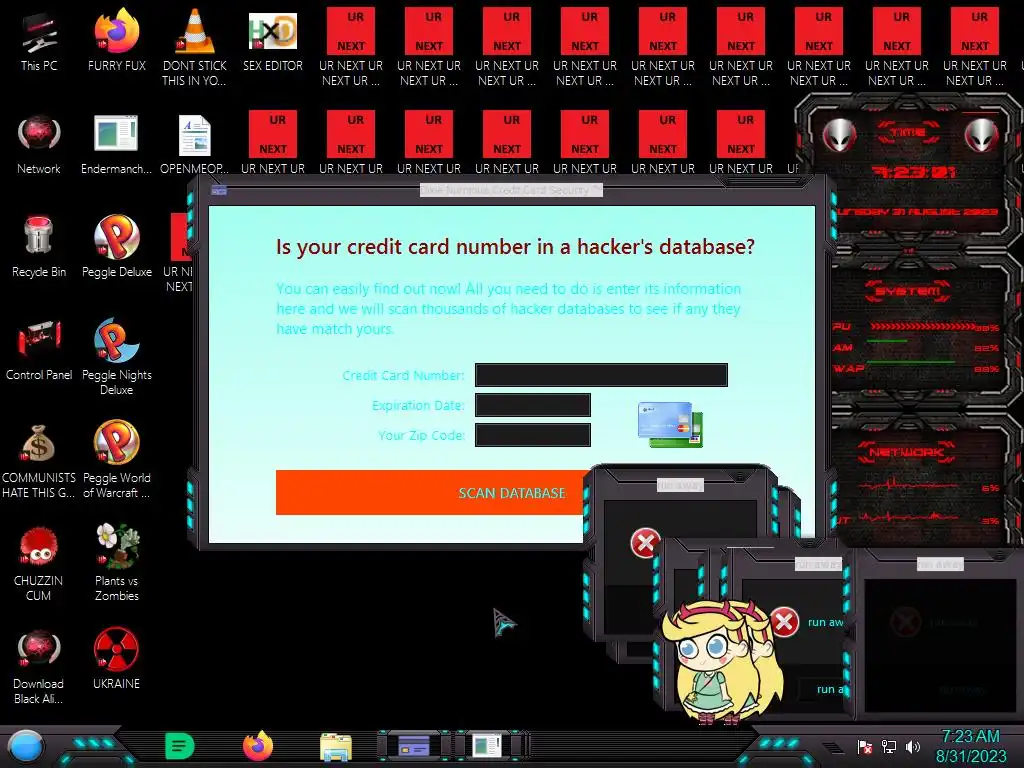Screen dimensions: 1024x768
Task: Switch to the document window taskbar button
Action: (486, 745)
